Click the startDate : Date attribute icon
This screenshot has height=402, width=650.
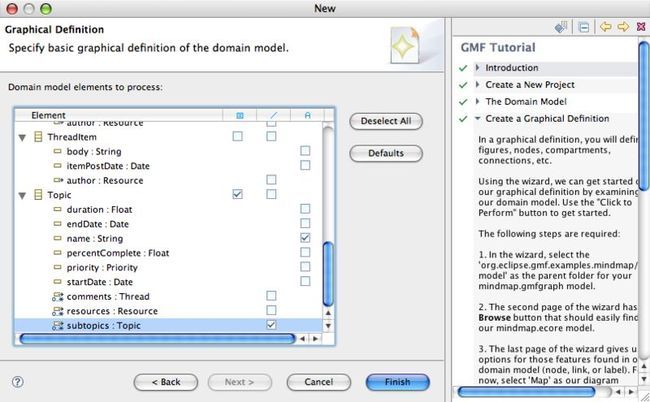(58, 282)
